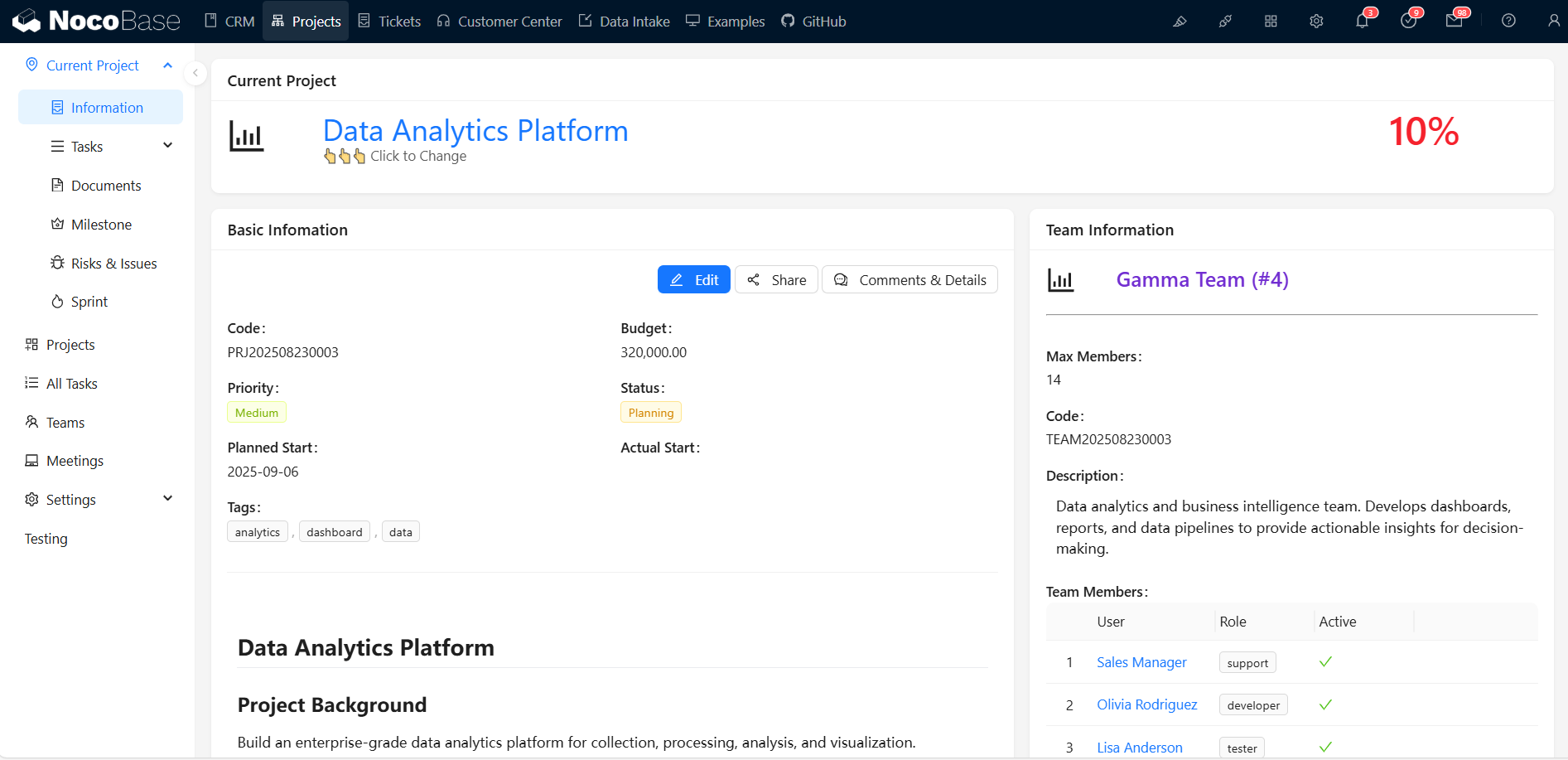Open the user profile icon
Viewport: 1568px width, 760px height.
(1553, 22)
